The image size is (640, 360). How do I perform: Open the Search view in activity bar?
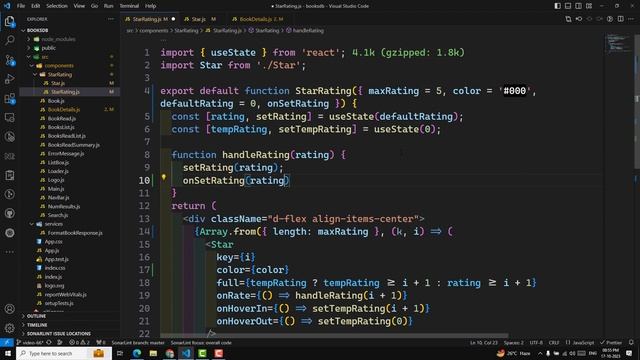9,40
